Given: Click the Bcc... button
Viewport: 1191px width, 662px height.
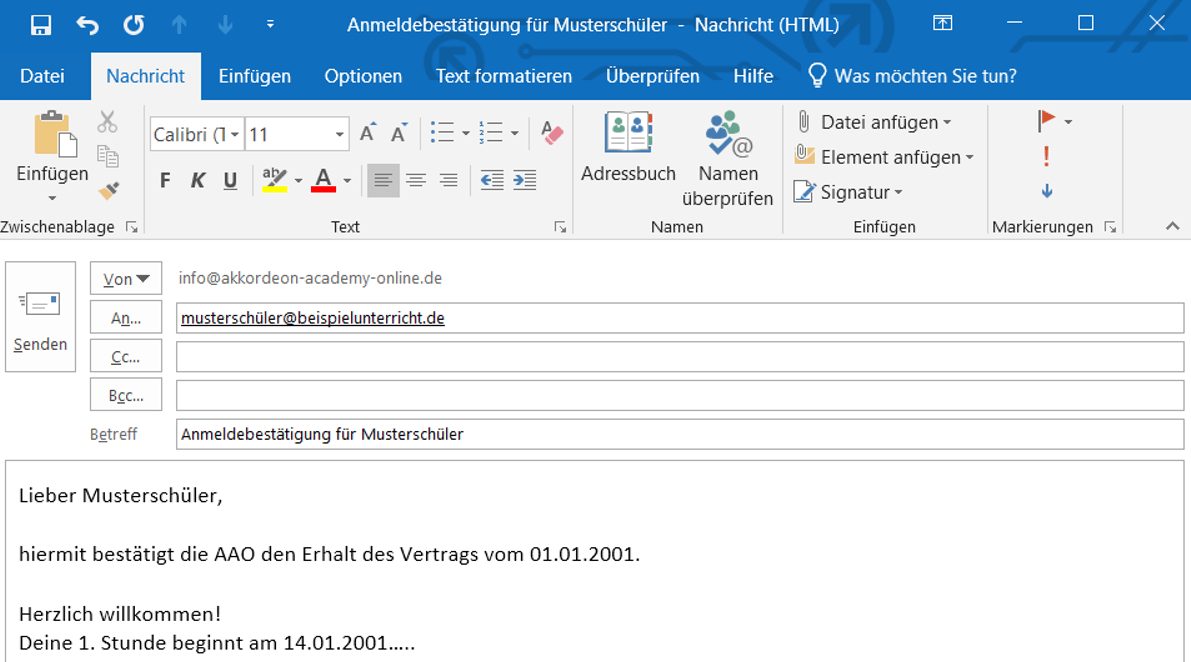Looking at the screenshot, I should coord(126,396).
